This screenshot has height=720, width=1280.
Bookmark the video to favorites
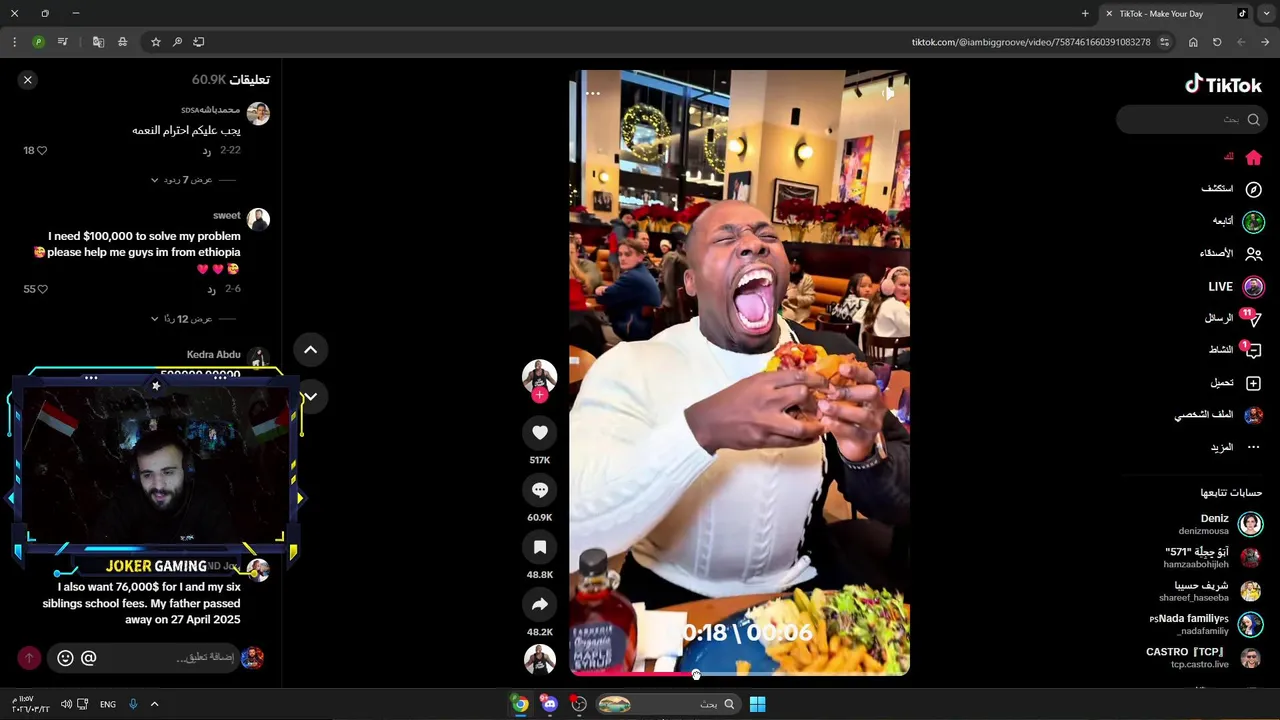pos(540,547)
